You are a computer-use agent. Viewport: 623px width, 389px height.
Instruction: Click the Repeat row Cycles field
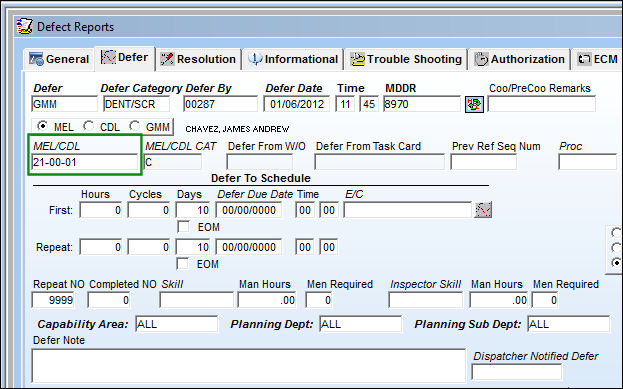149,247
